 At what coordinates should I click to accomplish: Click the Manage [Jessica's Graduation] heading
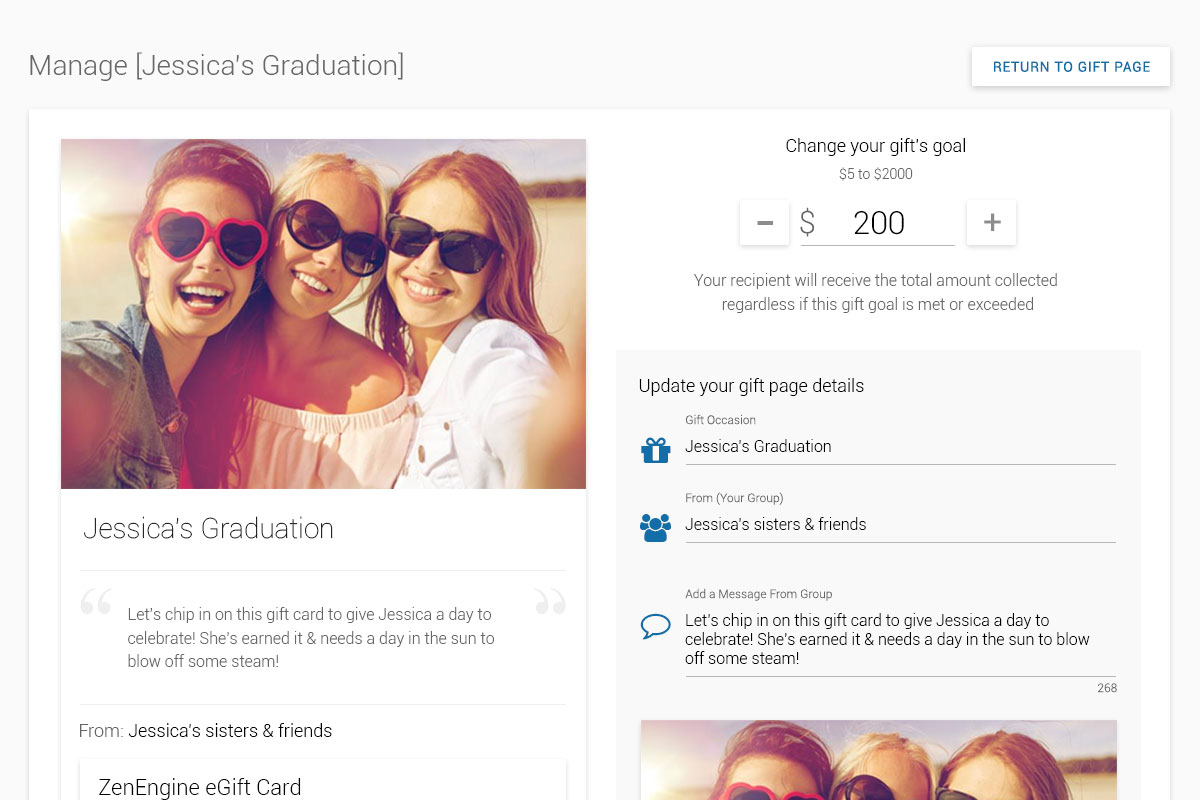(216, 66)
